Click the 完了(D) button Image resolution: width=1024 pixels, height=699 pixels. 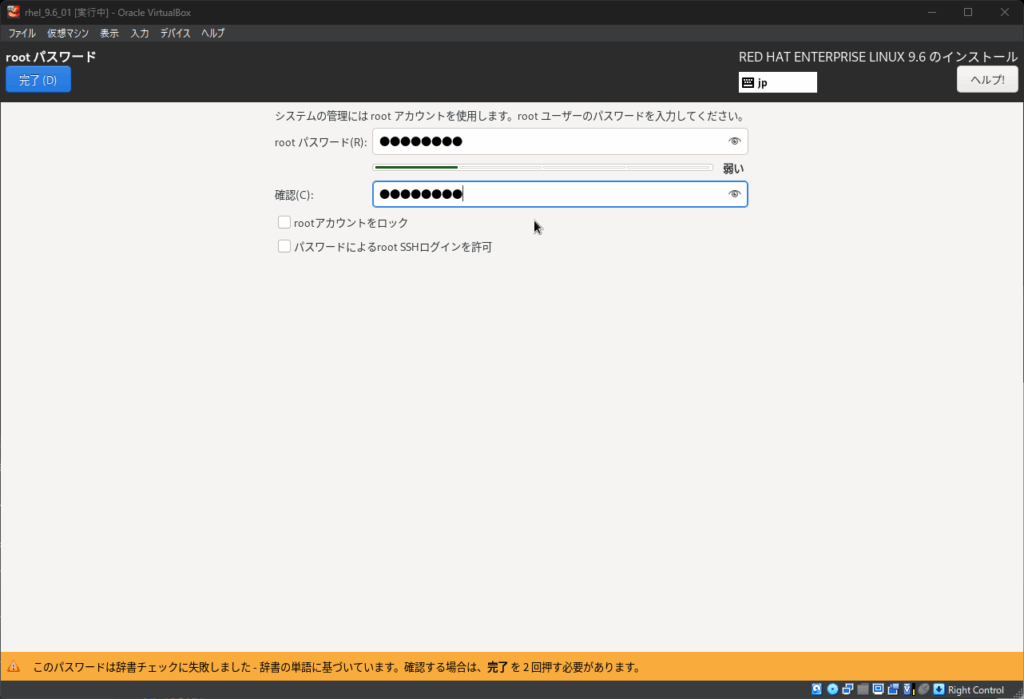pos(39,80)
